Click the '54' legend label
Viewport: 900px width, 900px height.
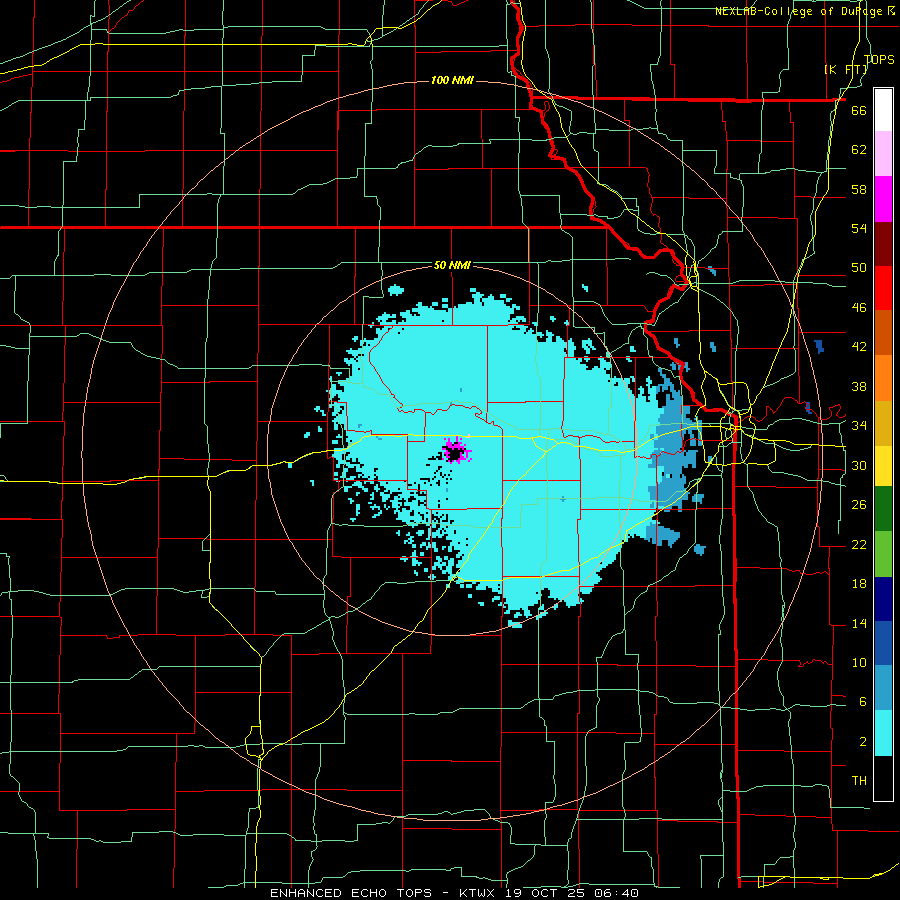click(x=859, y=228)
